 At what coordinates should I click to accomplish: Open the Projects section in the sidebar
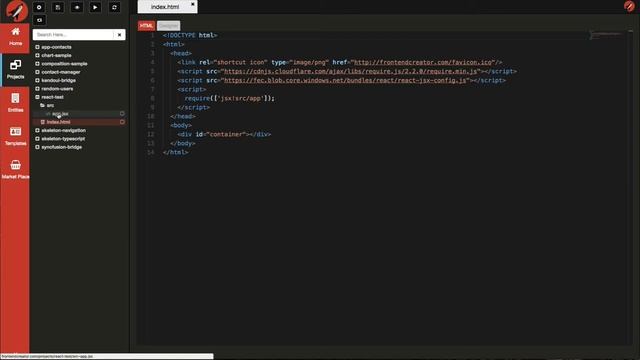tap(15, 70)
